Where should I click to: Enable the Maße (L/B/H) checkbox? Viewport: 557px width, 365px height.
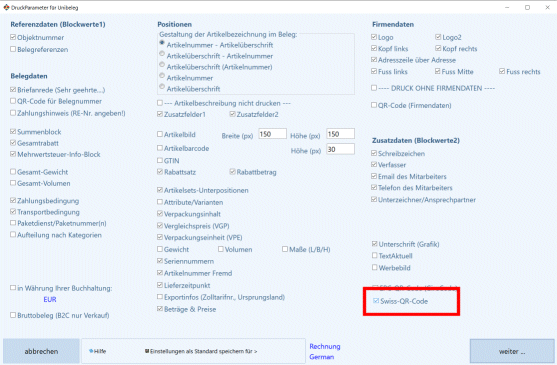(x=285, y=249)
